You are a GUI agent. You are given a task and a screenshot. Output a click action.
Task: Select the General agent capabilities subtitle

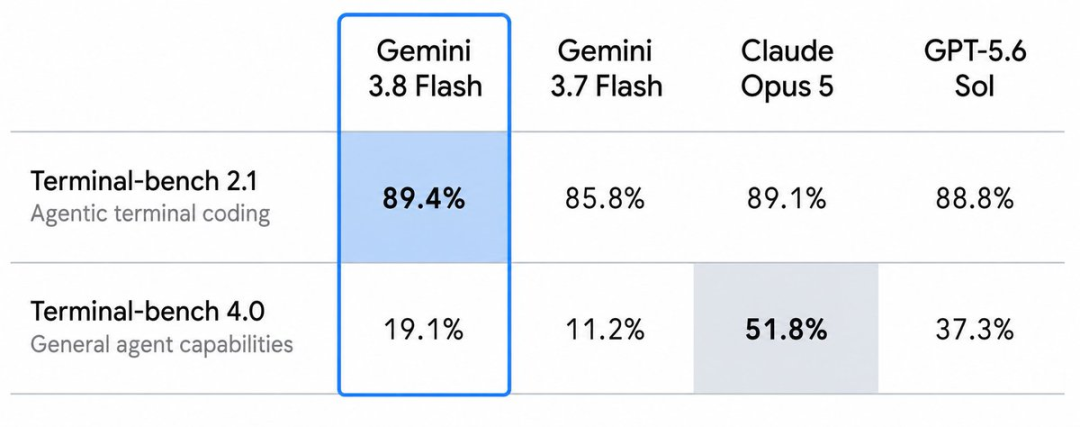coord(162,344)
